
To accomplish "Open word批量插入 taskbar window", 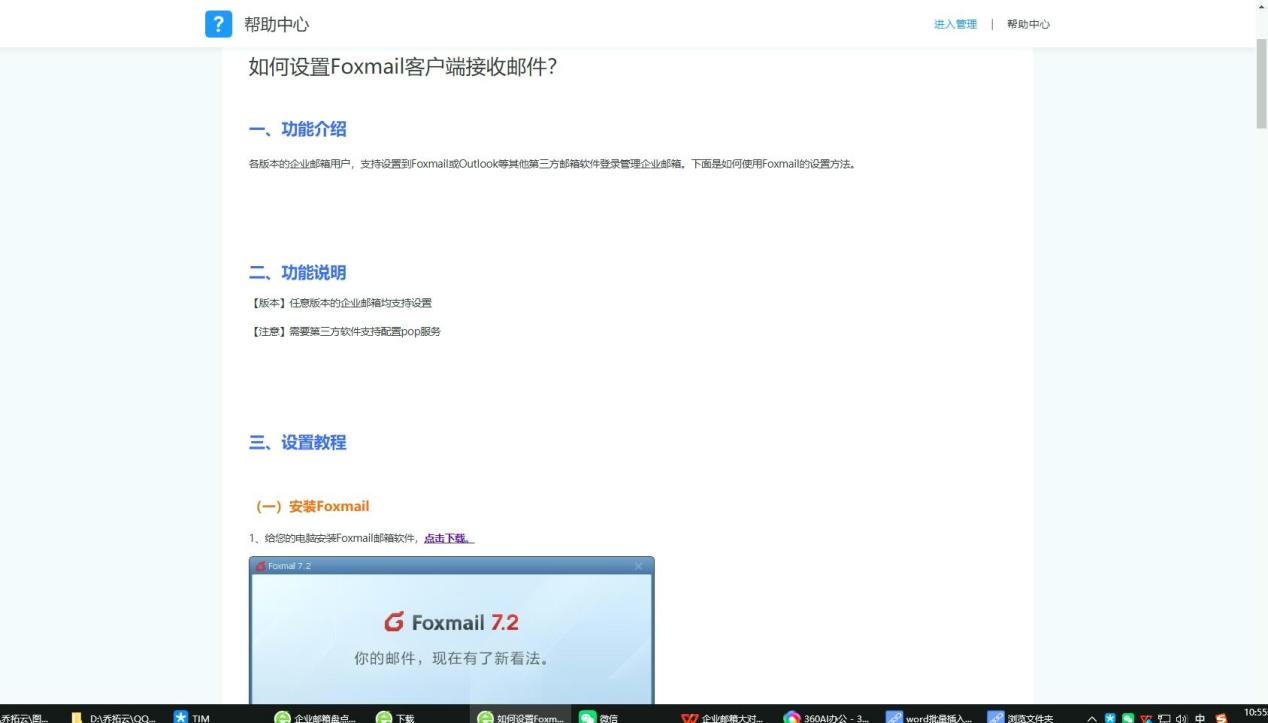I will pyautogui.click(x=930, y=717).
